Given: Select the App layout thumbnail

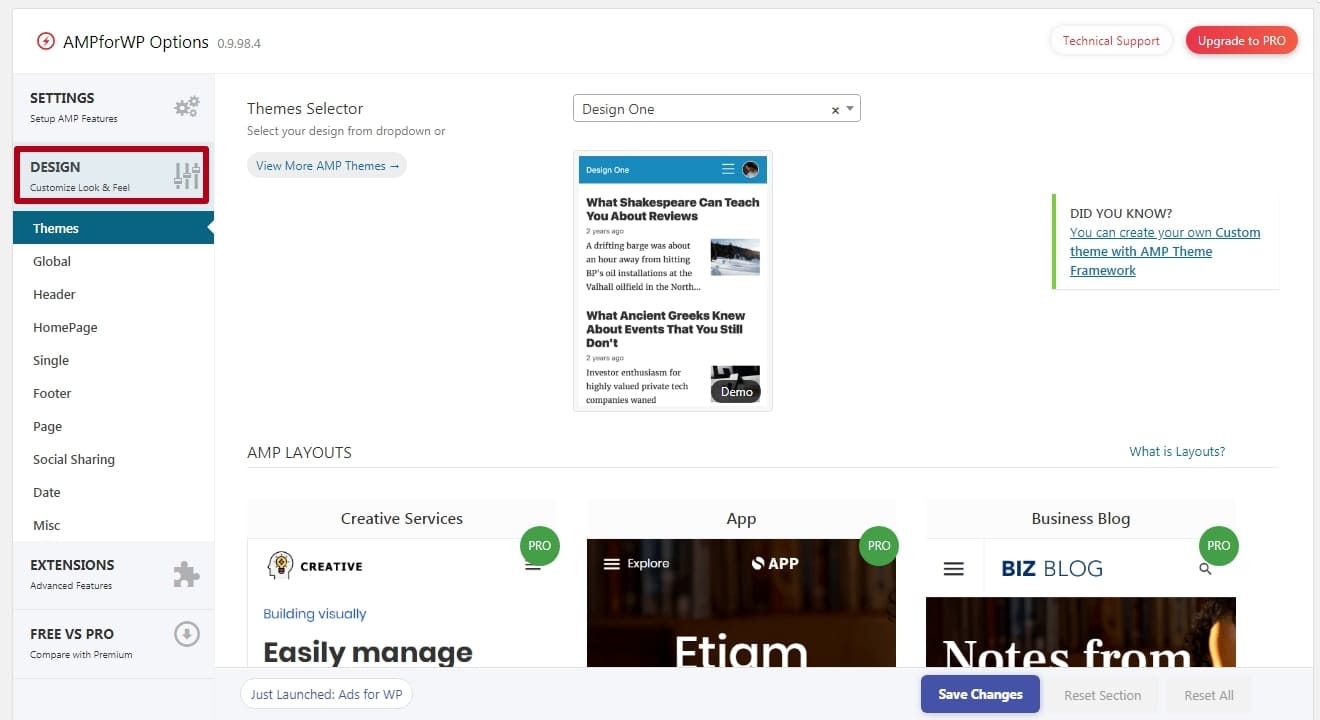Looking at the screenshot, I should point(741,584).
